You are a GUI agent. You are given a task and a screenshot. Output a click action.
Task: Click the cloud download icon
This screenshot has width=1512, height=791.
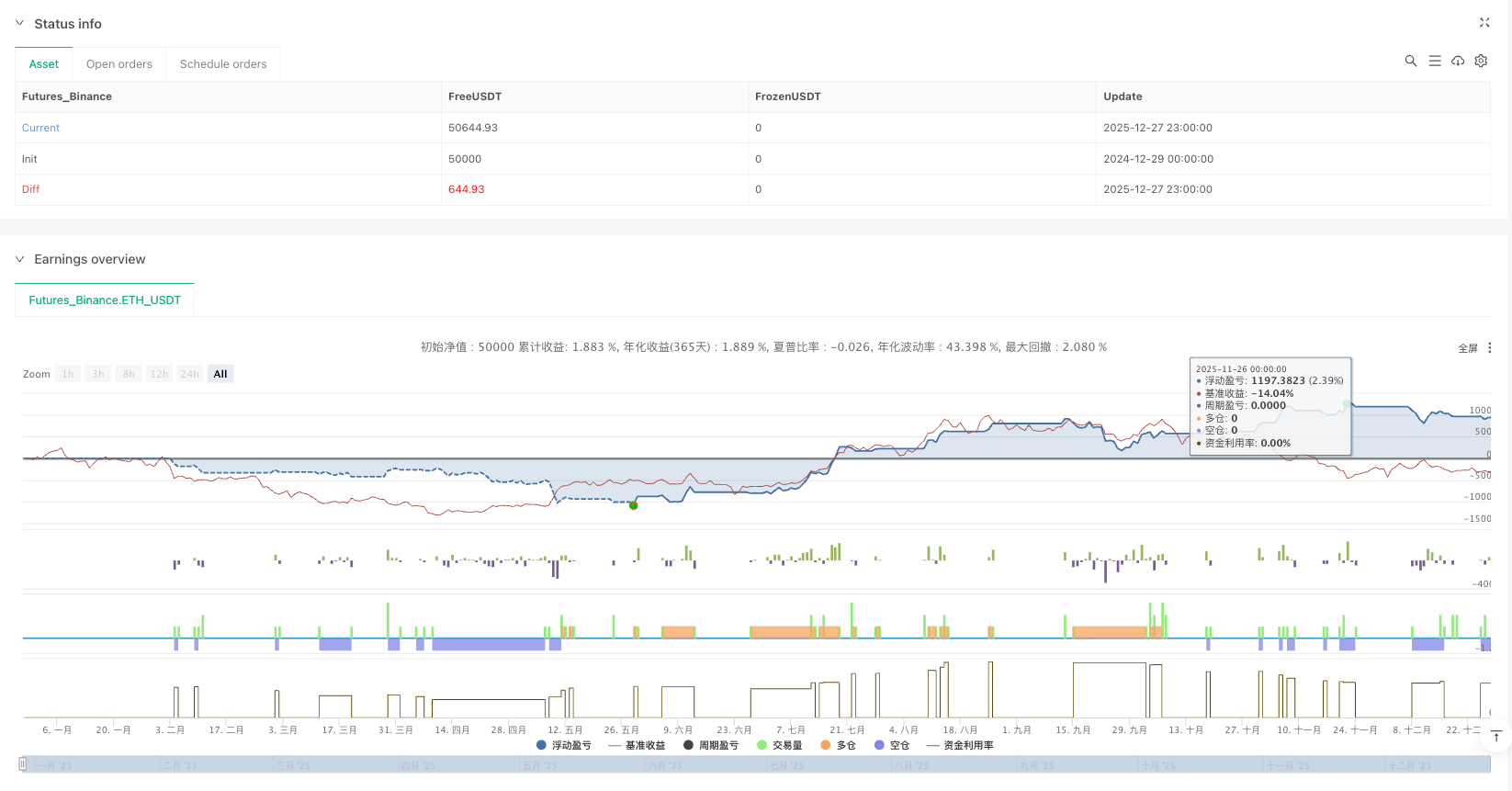click(x=1458, y=61)
